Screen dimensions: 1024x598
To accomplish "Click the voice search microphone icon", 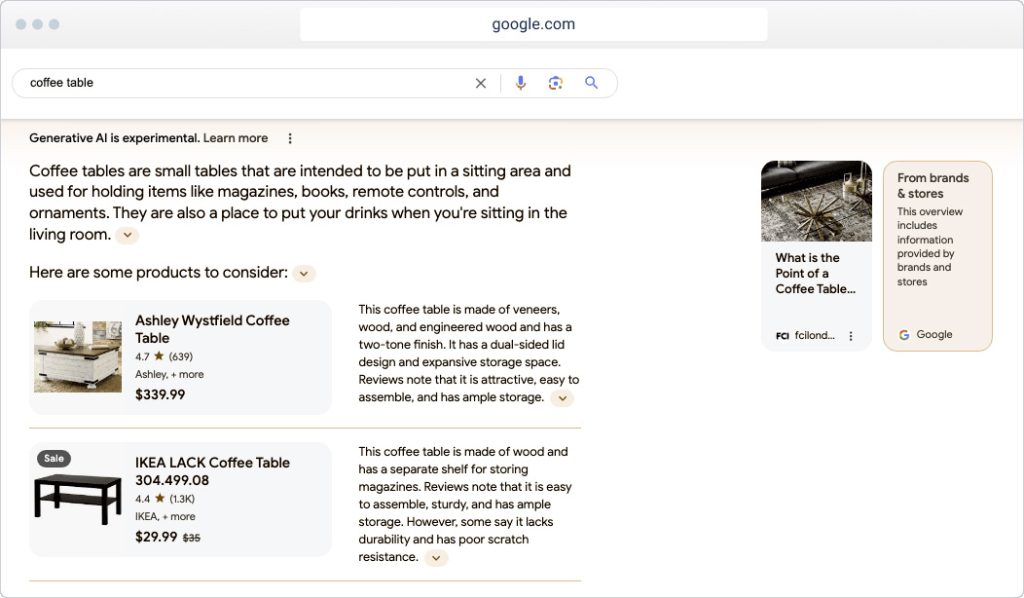I will click(520, 83).
